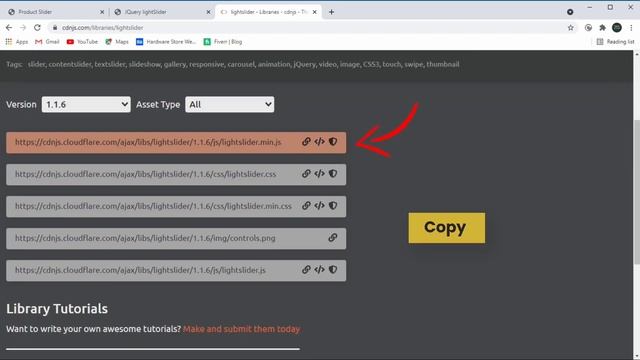Image resolution: width=640 pixels, height=360 pixels.
Task: Select the controls.png URL text
Action: pyautogui.click(x=145, y=238)
